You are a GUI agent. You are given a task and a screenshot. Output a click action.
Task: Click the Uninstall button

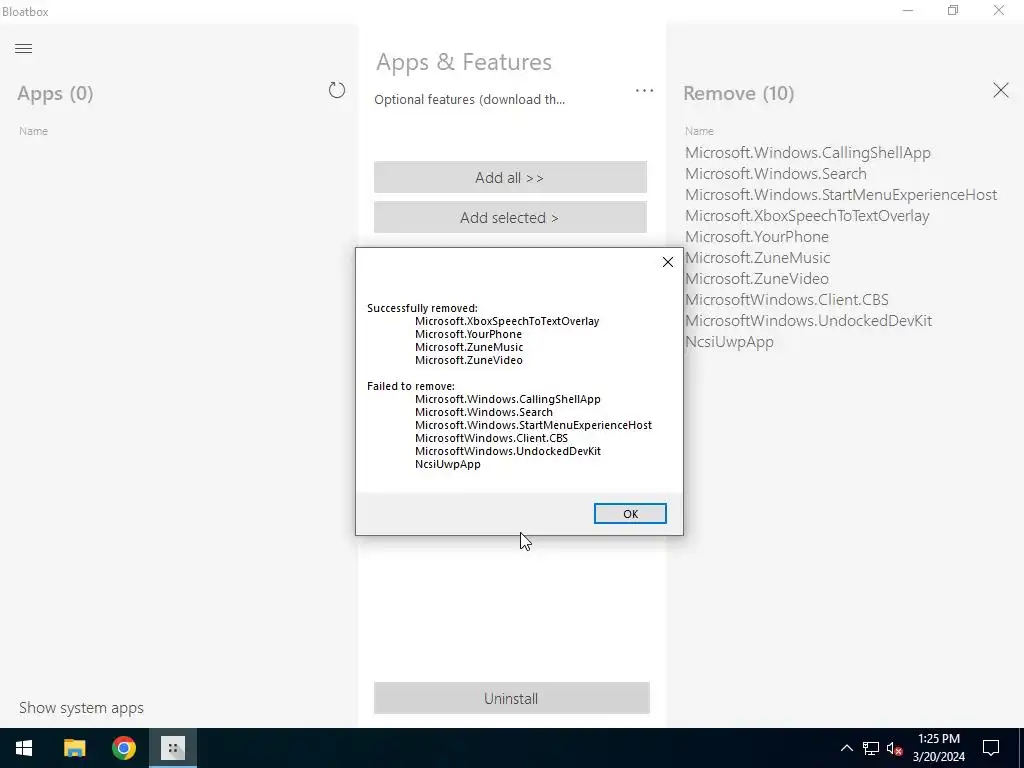tap(511, 698)
